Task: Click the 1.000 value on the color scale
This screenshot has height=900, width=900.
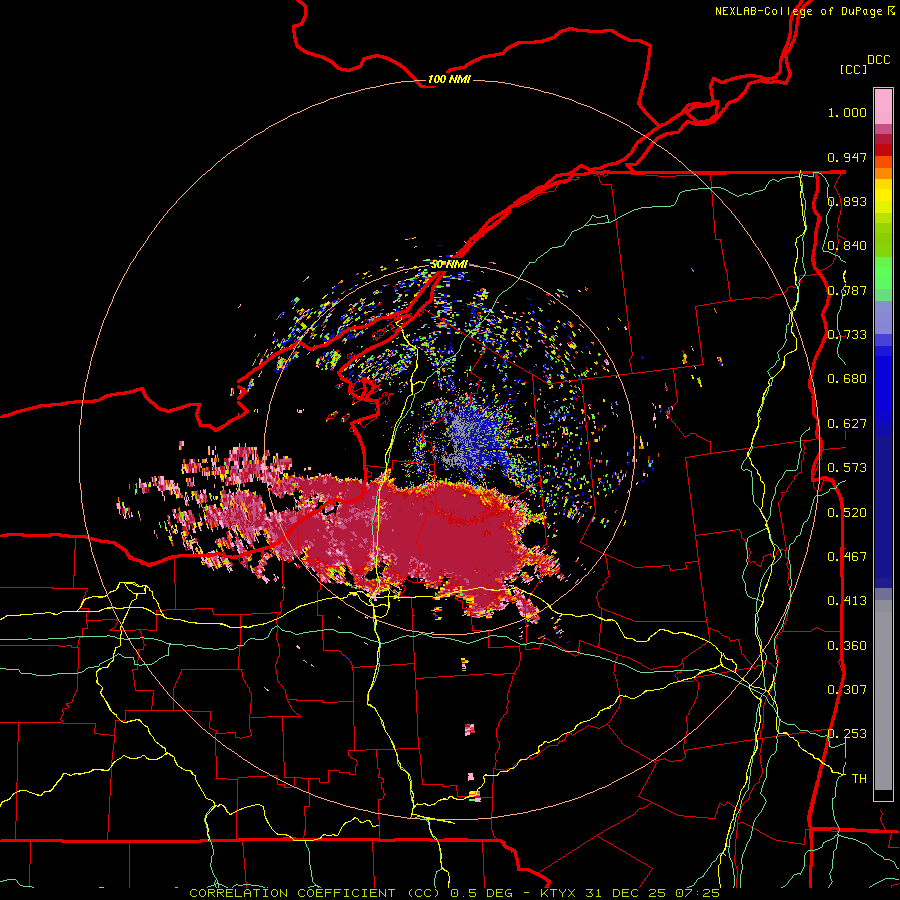Action: point(847,112)
